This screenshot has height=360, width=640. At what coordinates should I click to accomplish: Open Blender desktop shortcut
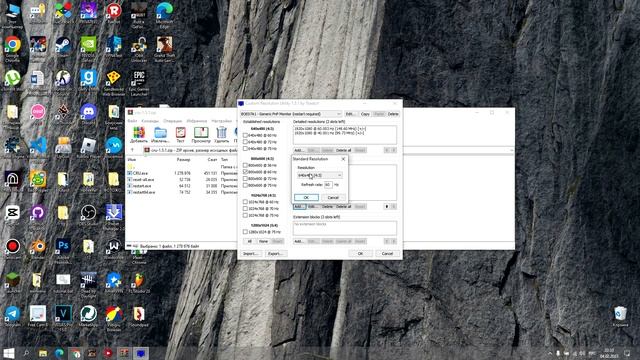pos(38,246)
